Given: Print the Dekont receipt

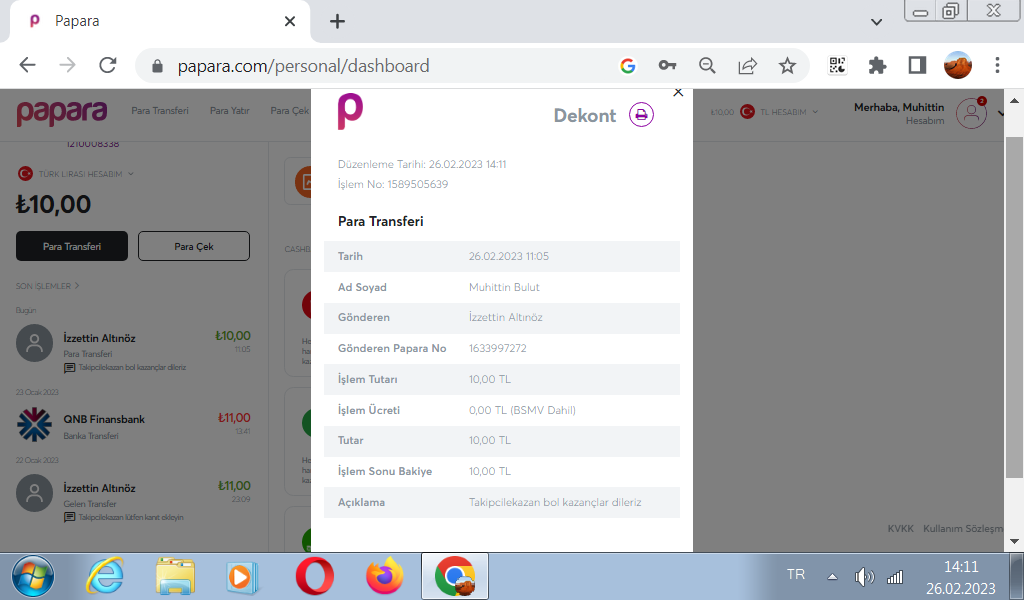Looking at the screenshot, I should coord(641,115).
